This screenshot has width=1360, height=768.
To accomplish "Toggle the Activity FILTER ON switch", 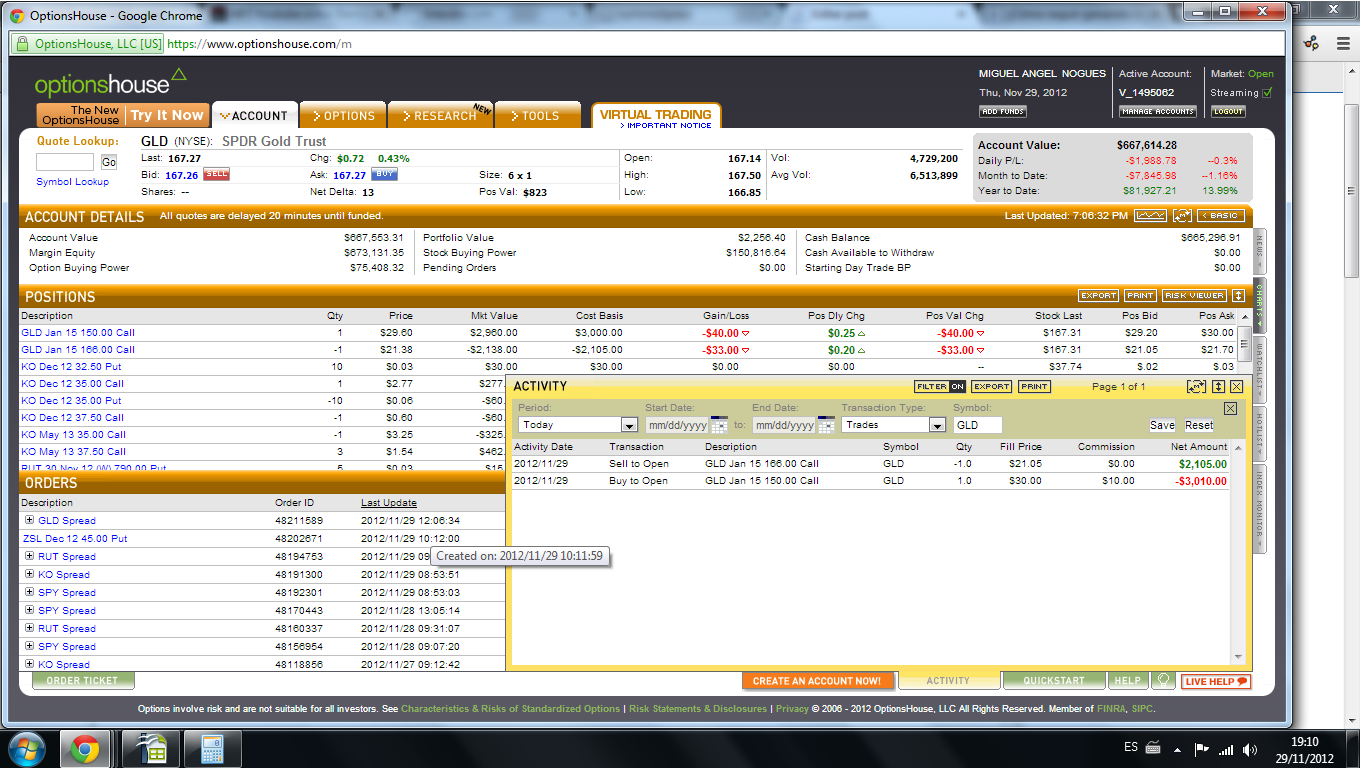I will point(940,387).
